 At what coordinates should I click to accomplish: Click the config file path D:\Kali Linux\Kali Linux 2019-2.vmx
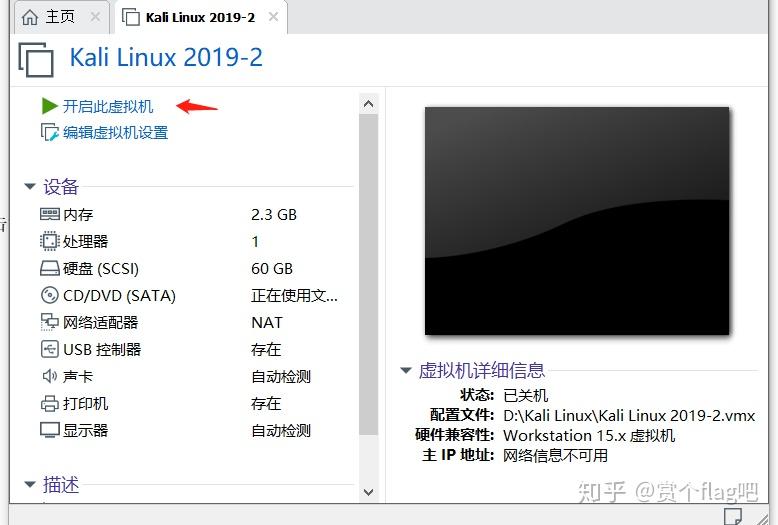coord(629,415)
